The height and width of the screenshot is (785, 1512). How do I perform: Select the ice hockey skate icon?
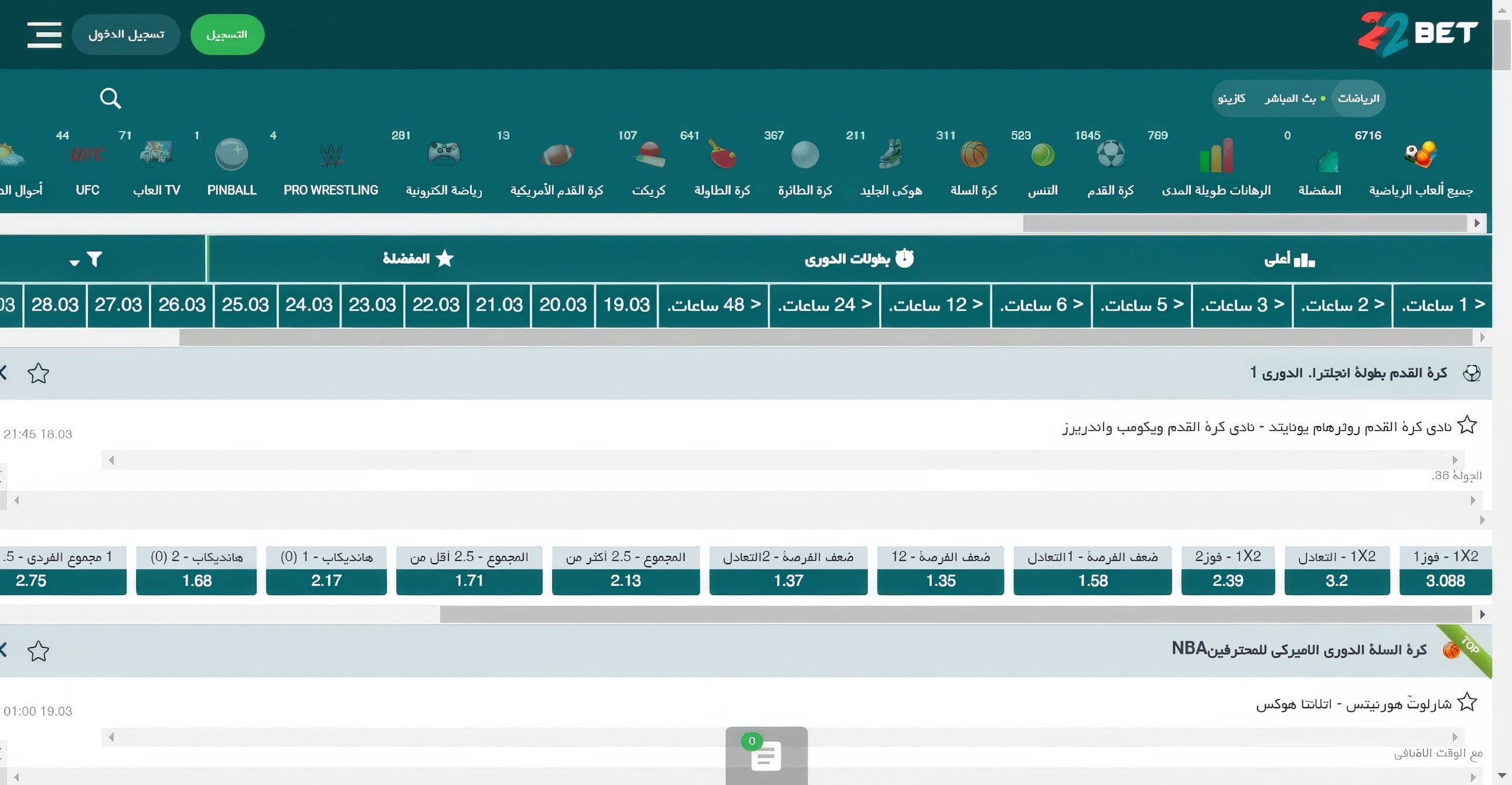pyautogui.click(x=890, y=154)
